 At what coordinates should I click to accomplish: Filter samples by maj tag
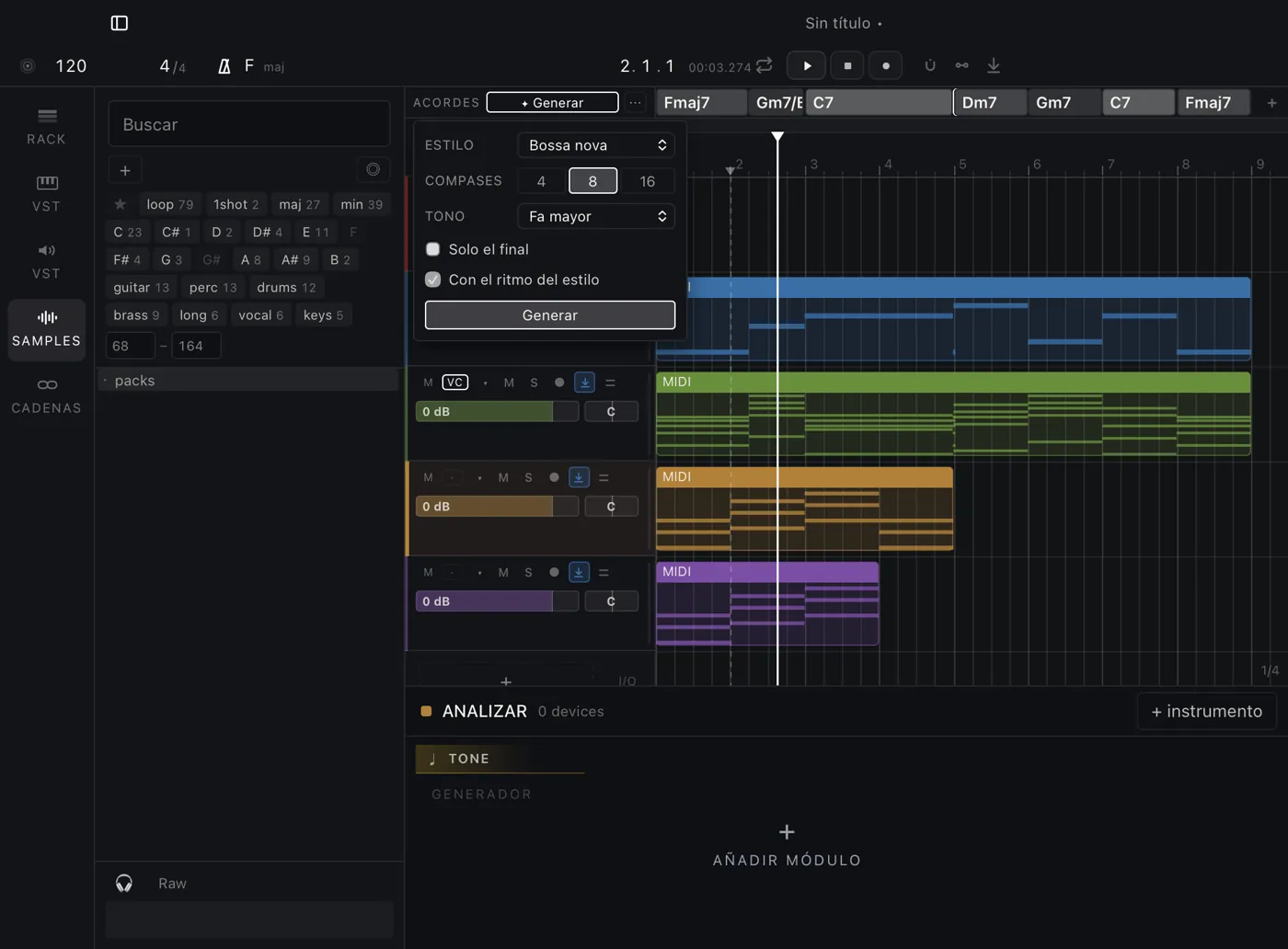tap(299, 204)
